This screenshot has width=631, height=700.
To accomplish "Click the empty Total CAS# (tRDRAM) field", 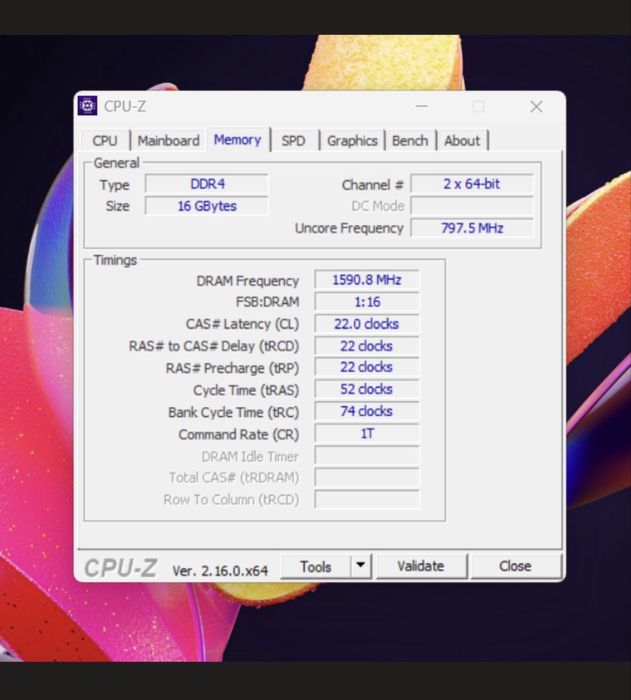I will click(x=367, y=477).
